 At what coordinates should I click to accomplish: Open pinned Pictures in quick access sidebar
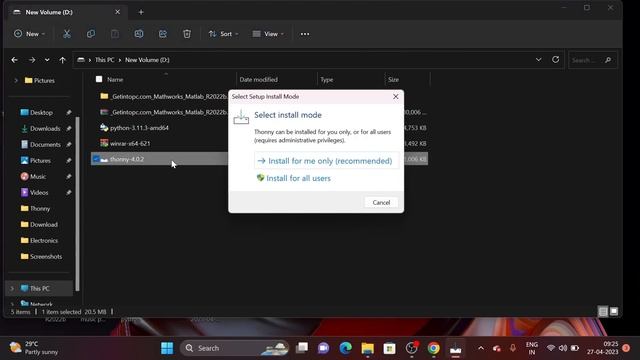41,160
